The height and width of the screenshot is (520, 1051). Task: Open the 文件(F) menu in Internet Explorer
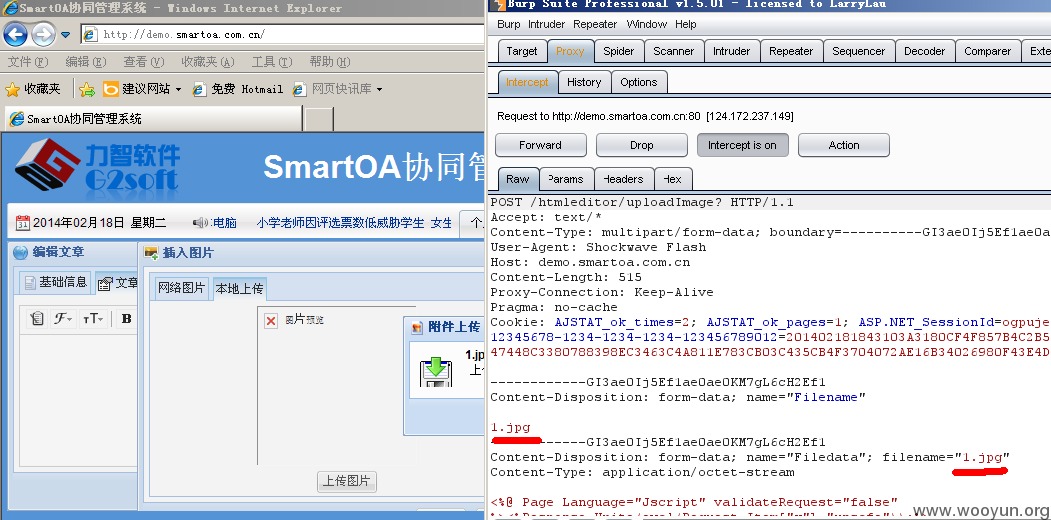pos(28,62)
